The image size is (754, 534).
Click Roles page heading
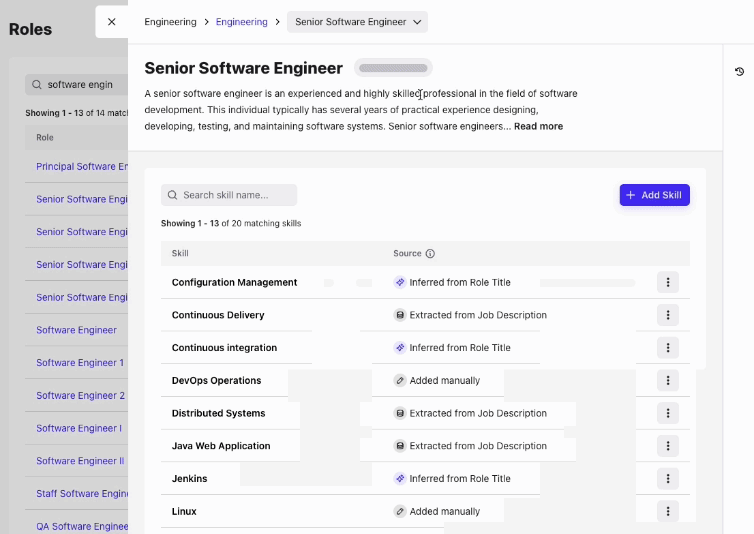pos(30,29)
